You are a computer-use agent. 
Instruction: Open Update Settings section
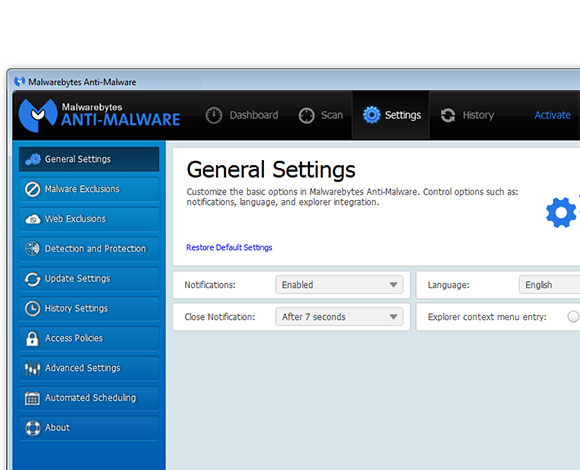tap(89, 279)
